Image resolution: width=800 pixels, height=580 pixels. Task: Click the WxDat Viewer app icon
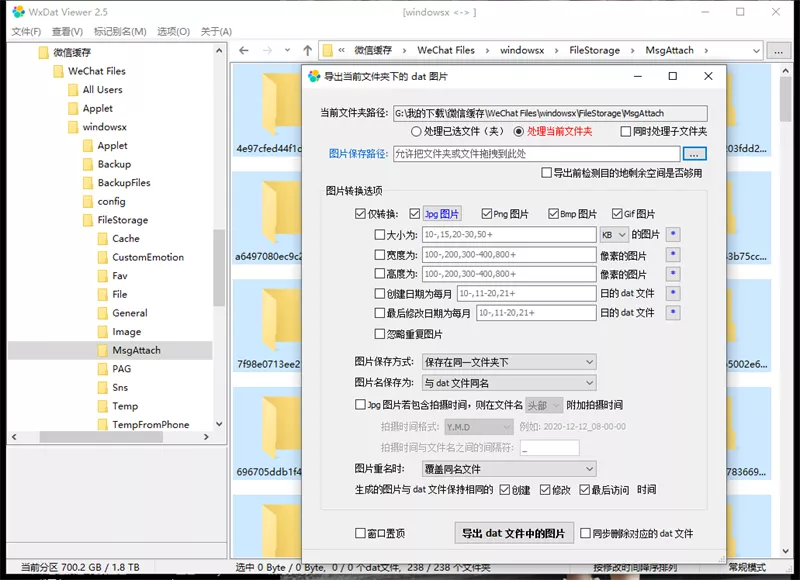pos(18,12)
